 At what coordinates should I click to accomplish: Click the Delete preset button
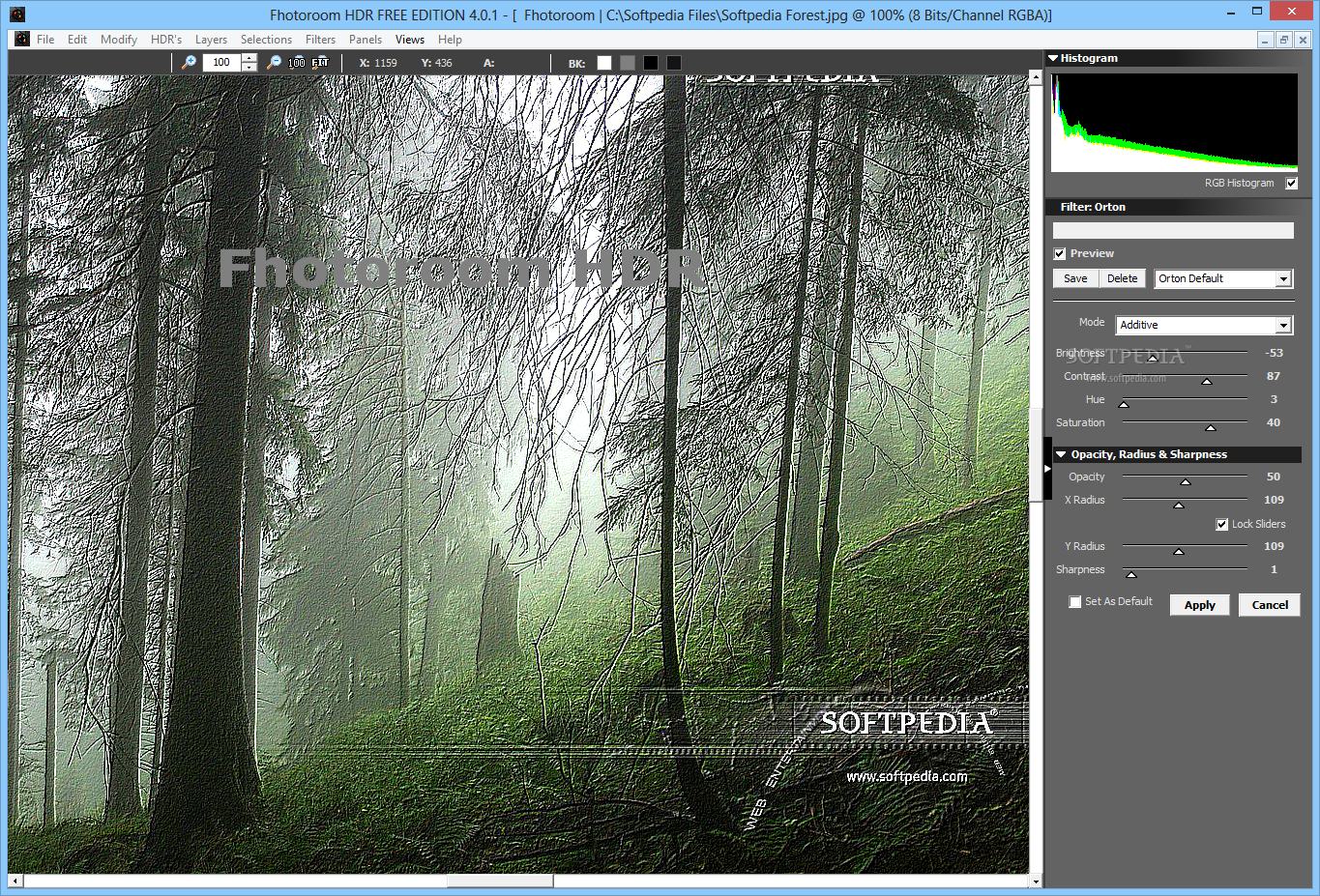point(1122,278)
